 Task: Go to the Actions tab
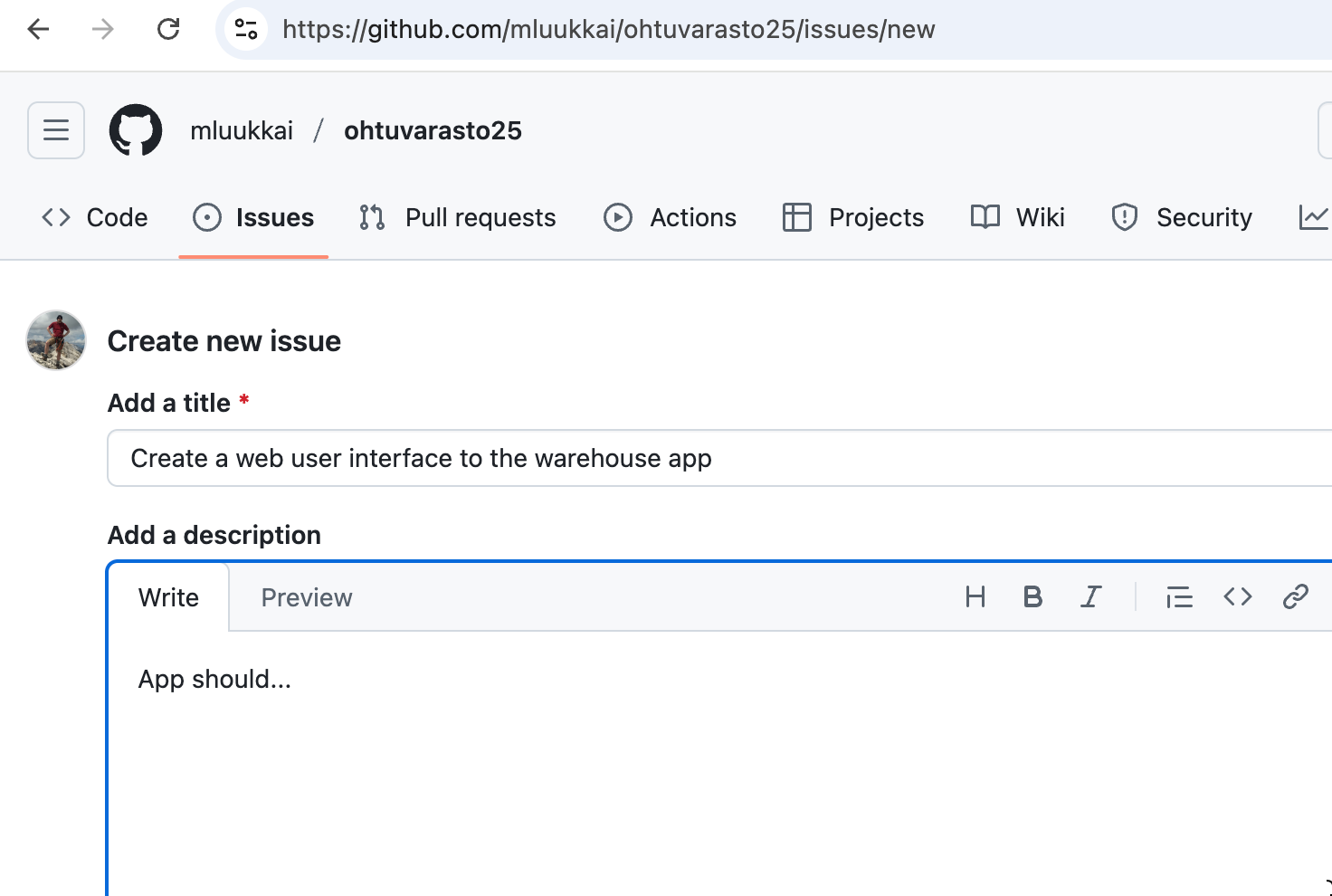pos(670,218)
